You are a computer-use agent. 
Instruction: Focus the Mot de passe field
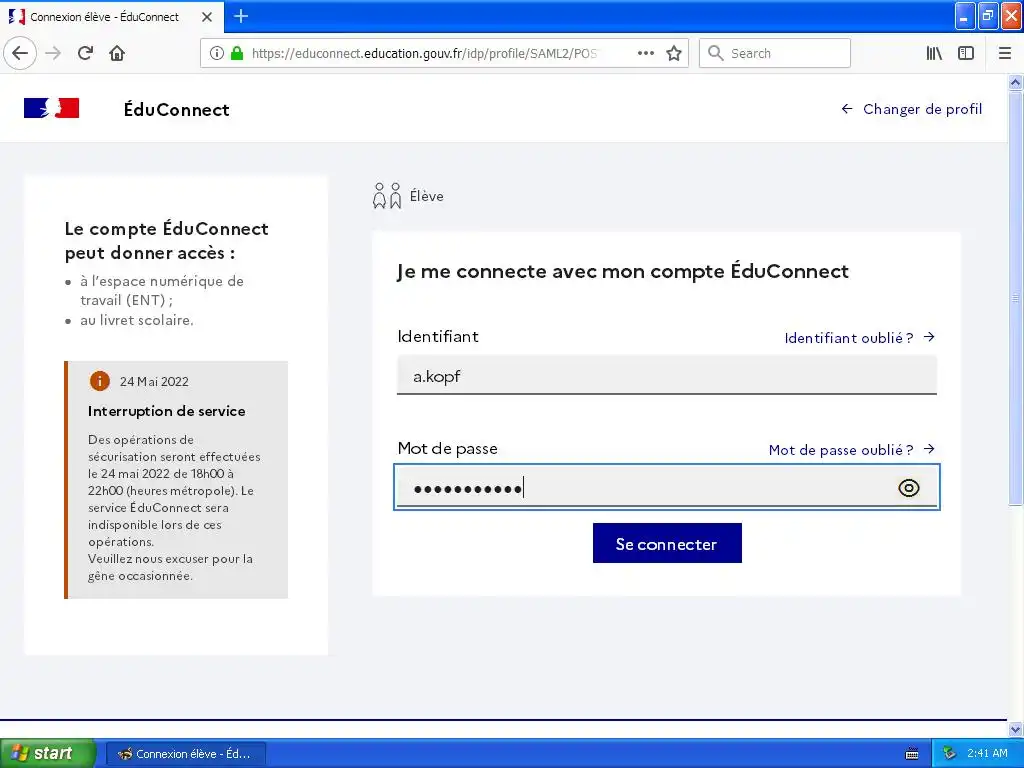pos(667,487)
